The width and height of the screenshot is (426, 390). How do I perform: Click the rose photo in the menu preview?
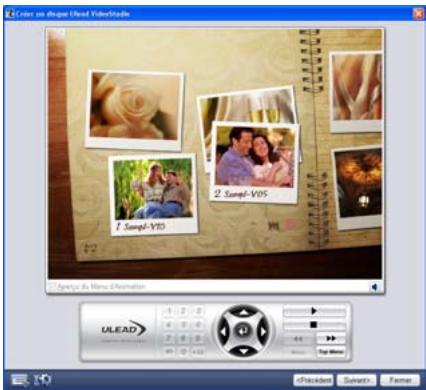(x=134, y=110)
